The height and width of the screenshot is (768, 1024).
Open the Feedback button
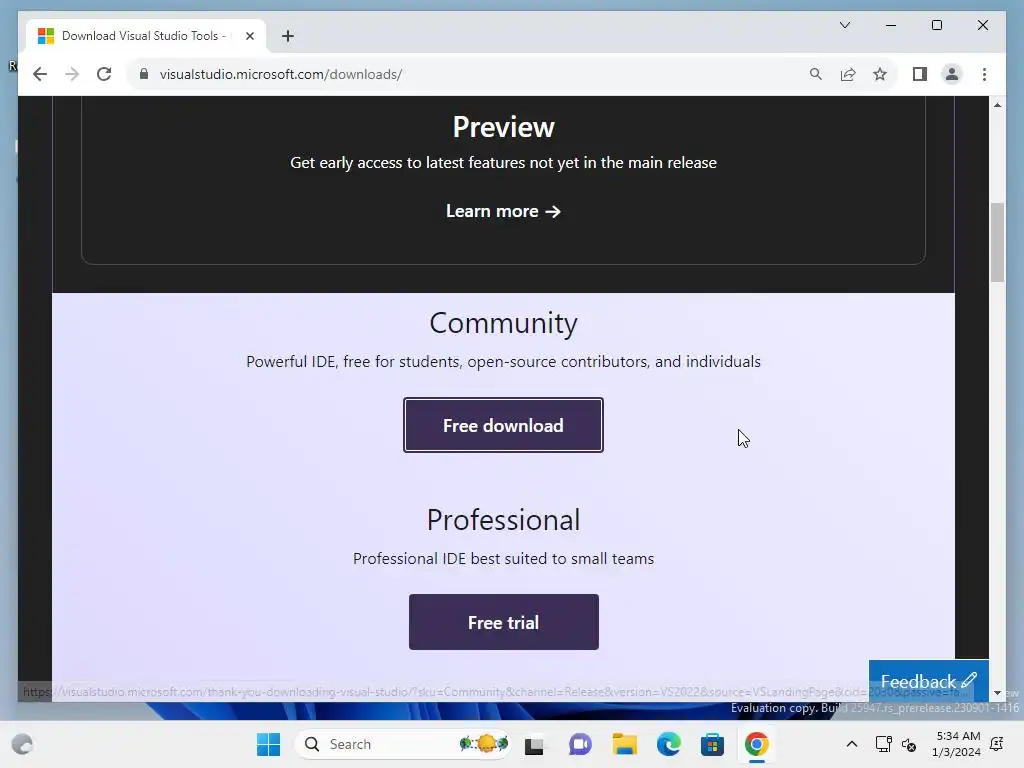(x=928, y=680)
